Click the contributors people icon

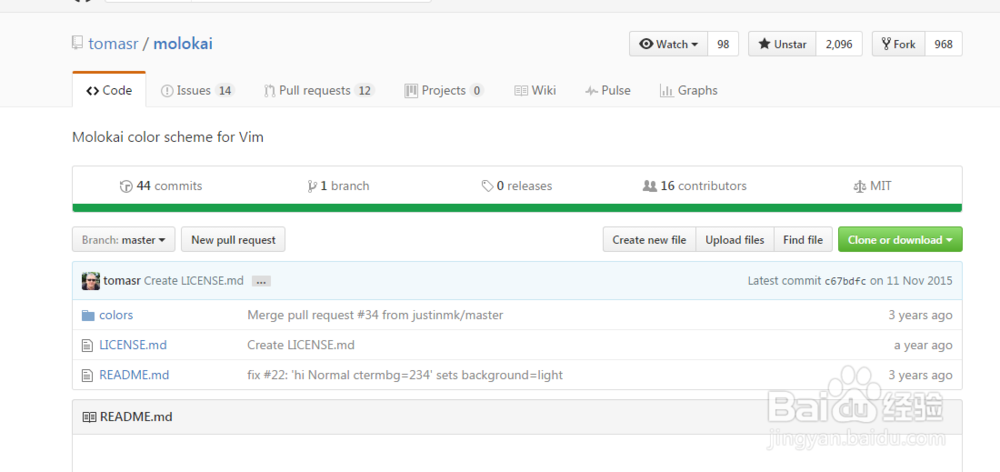click(650, 186)
